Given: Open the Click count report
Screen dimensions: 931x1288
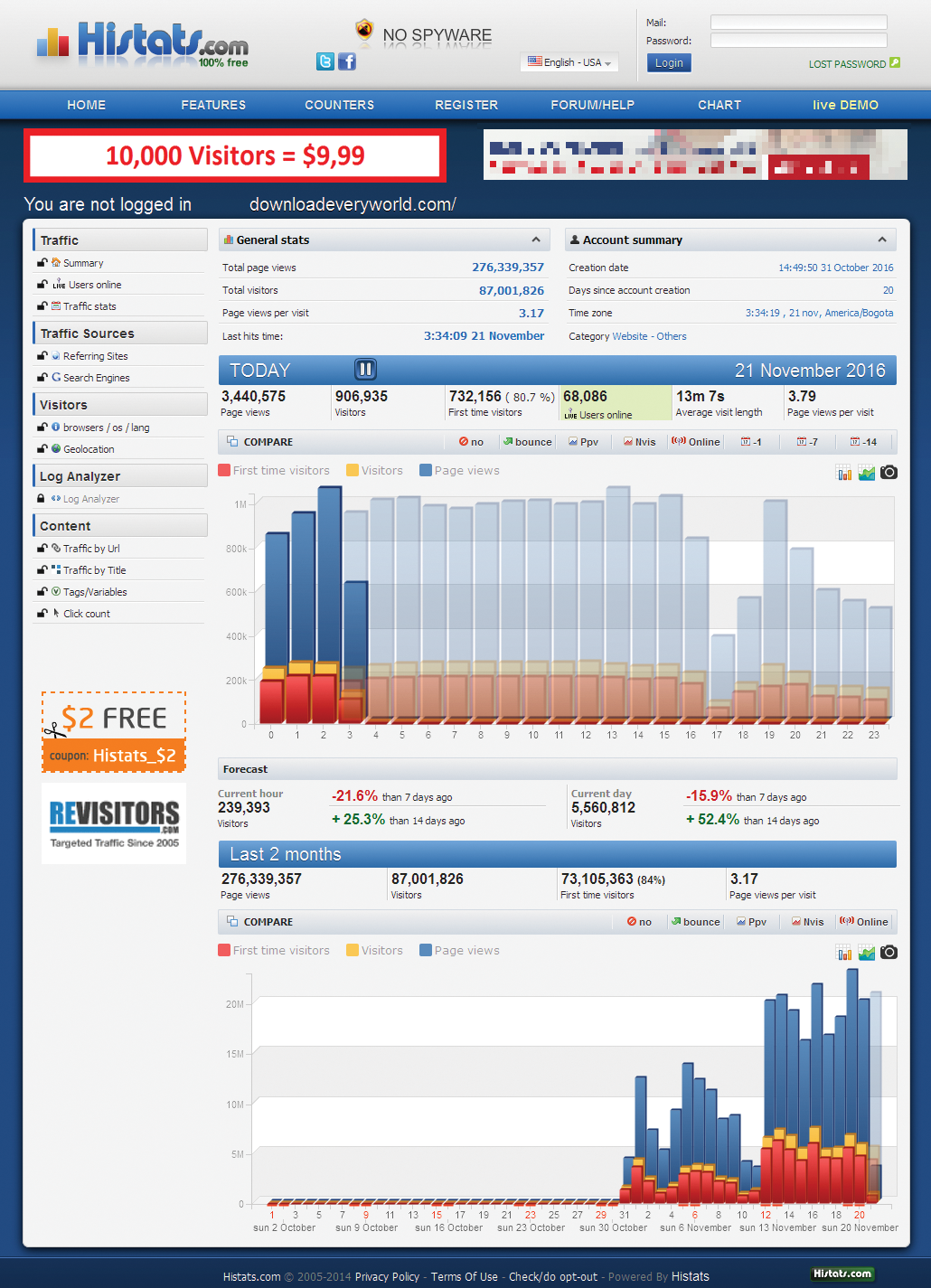Looking at the screenshot, I should (x=87, y=614).
